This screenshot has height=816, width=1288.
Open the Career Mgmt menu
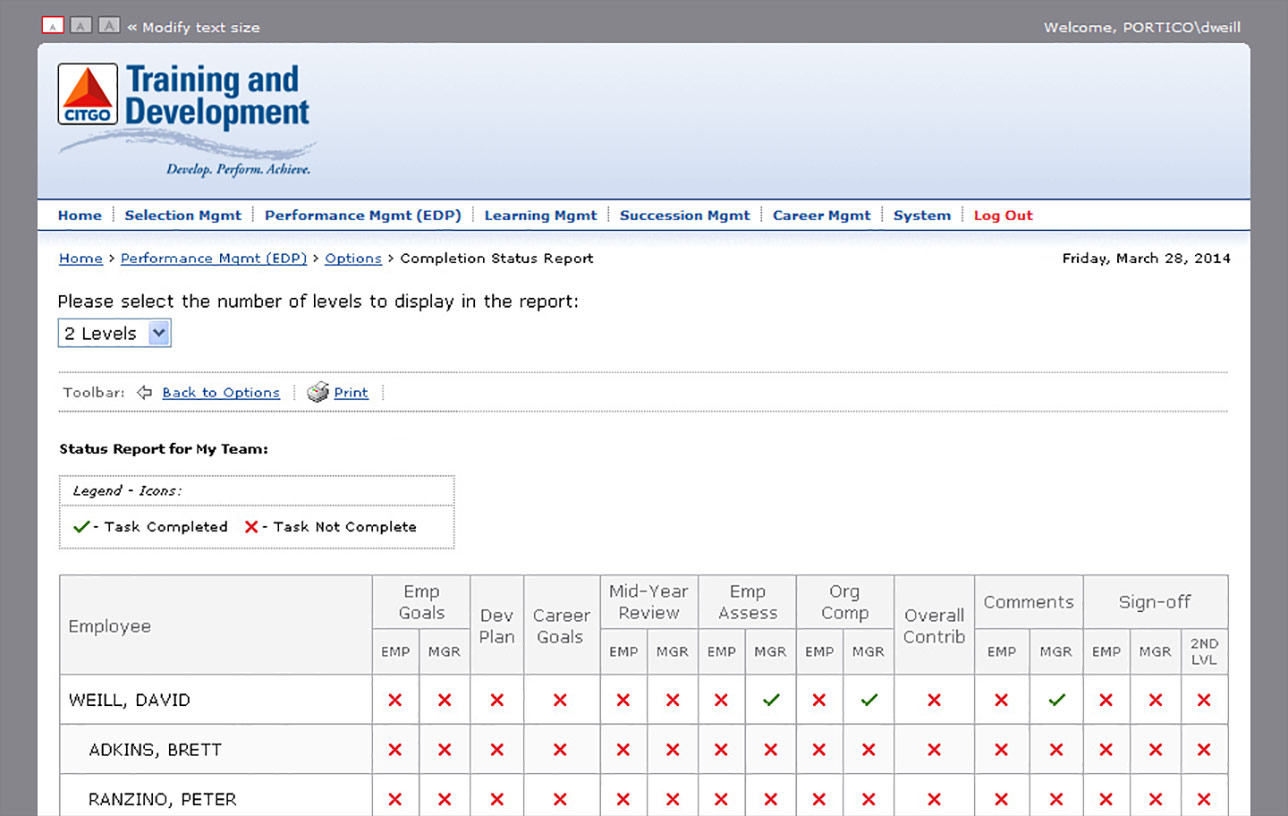[822, 215]
